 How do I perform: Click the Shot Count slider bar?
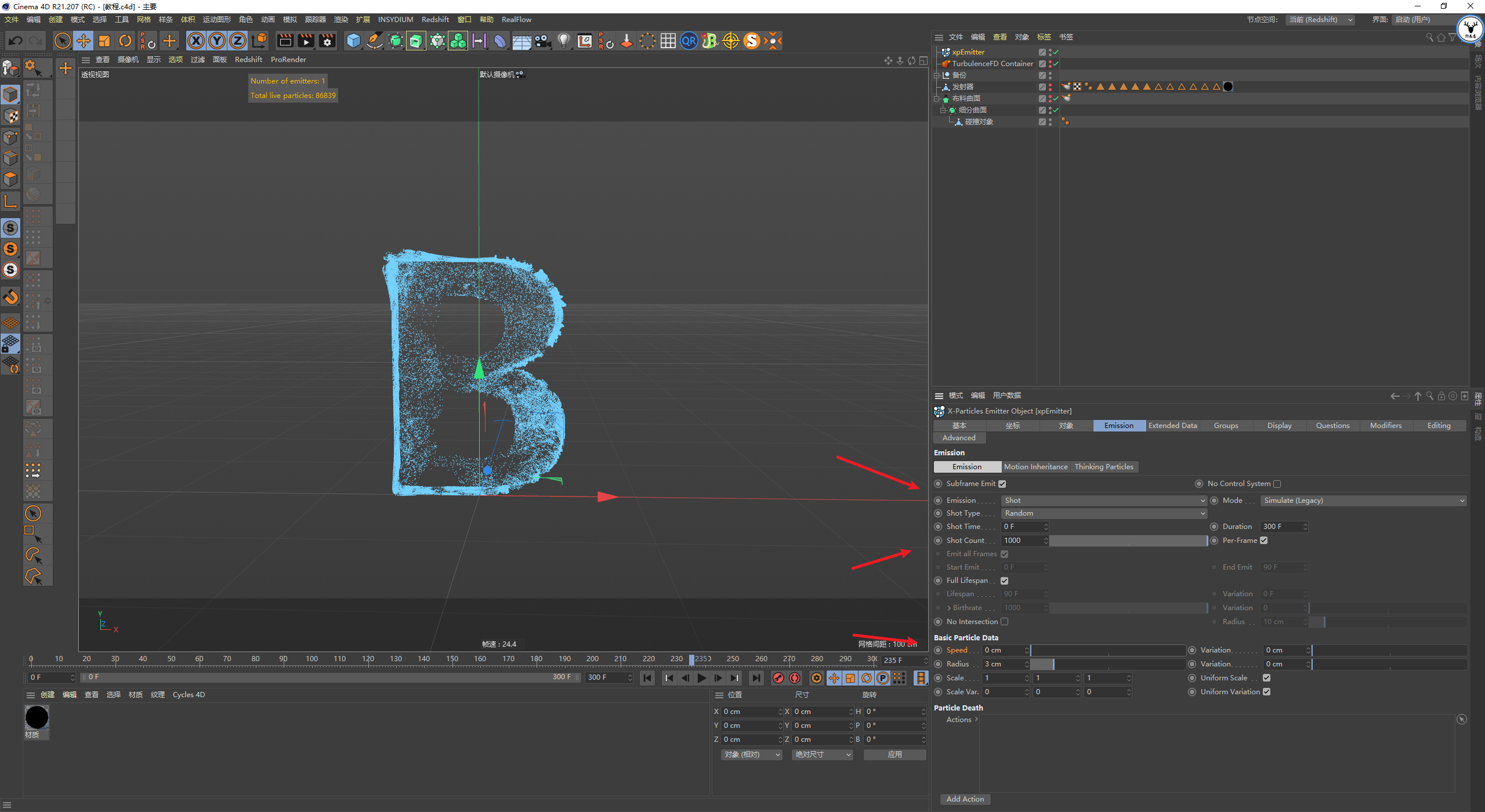(x=1127, y=541)
